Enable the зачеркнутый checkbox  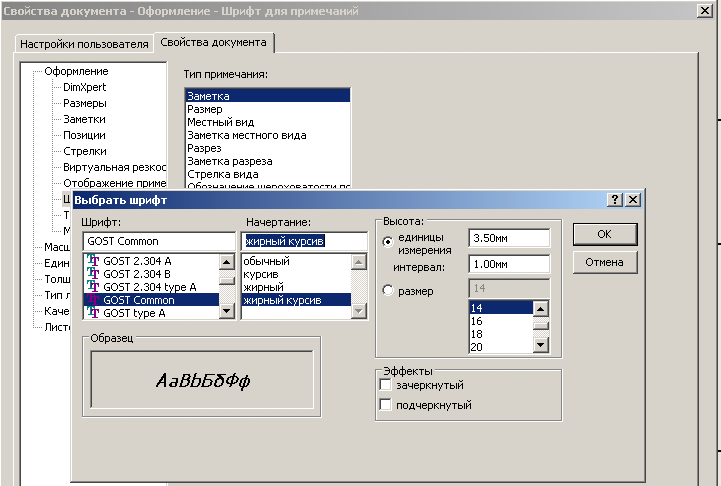(385, 384)
